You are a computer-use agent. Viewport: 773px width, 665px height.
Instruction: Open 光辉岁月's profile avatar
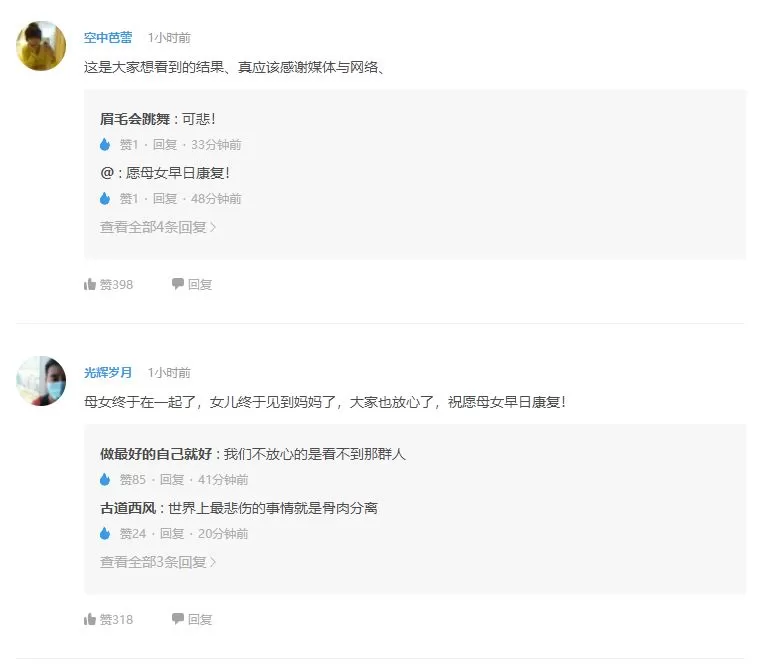click(x=41, y=381)
